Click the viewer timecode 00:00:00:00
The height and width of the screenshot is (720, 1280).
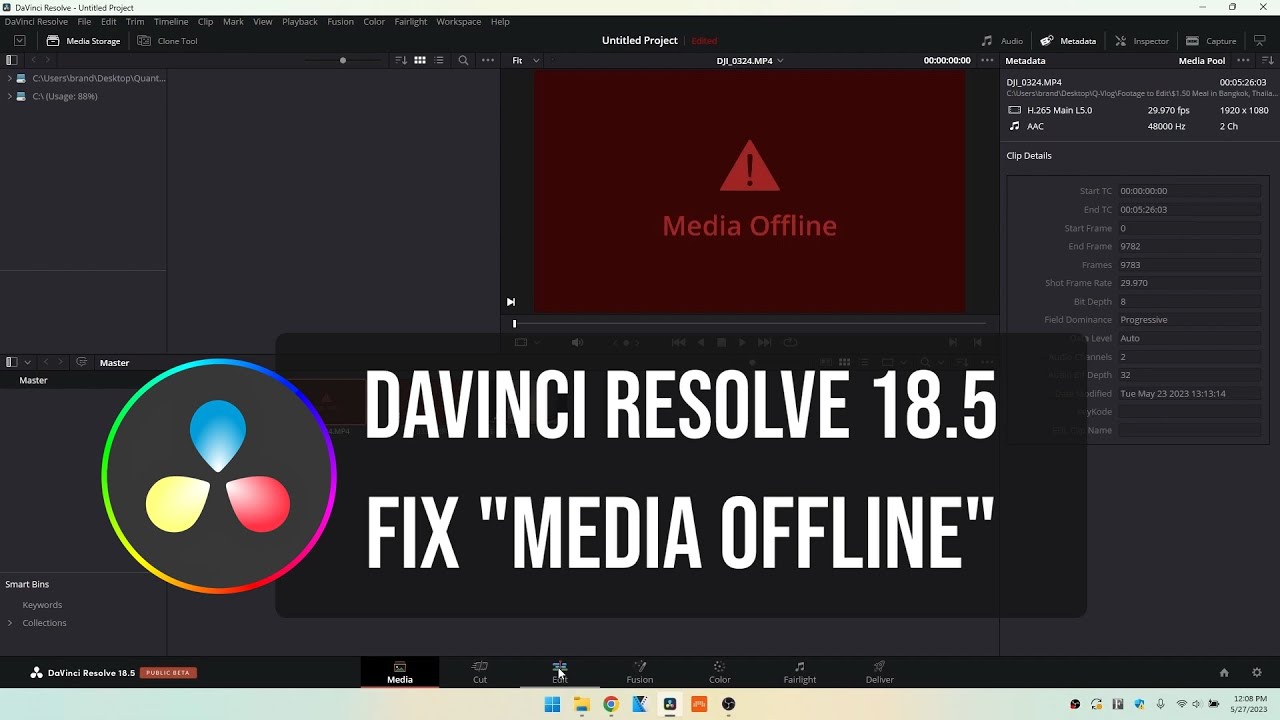point(947,60)
